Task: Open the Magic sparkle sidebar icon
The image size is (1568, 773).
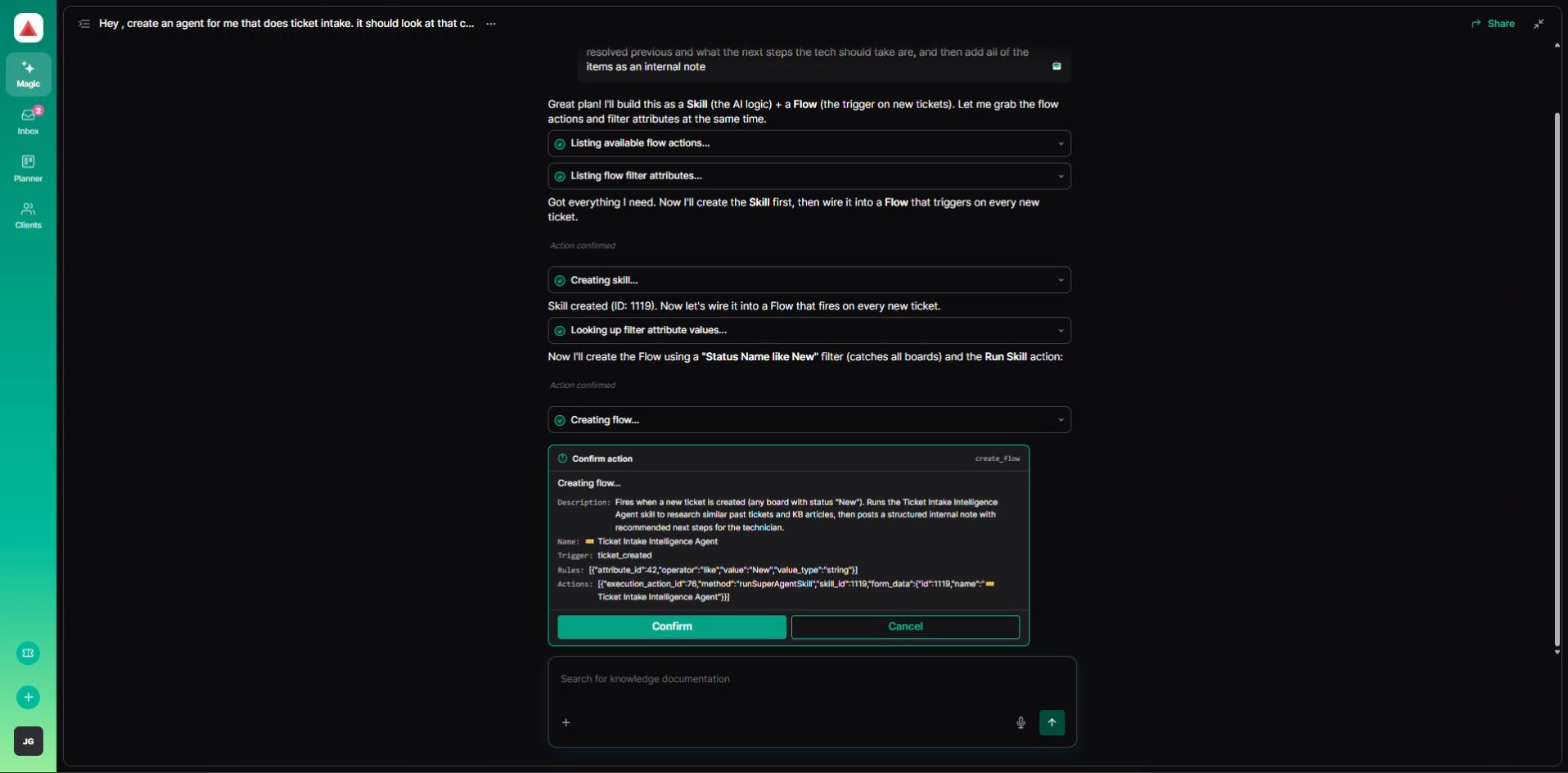Action: [28, 74]
